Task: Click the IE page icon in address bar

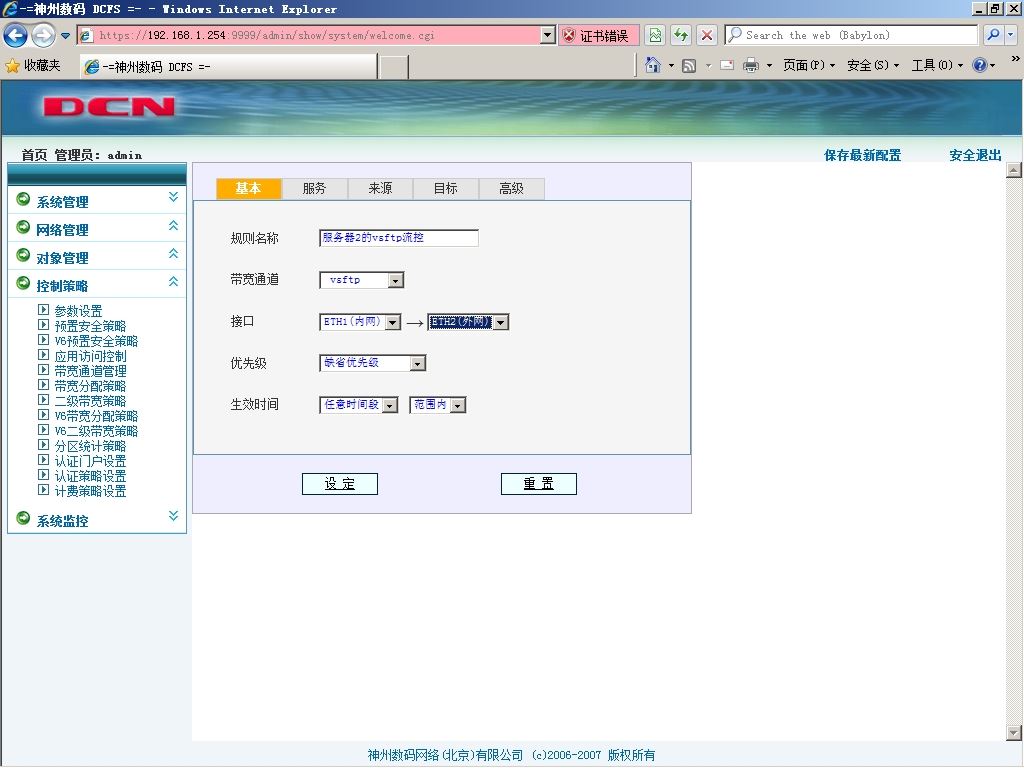Action: tap(86, 35)
